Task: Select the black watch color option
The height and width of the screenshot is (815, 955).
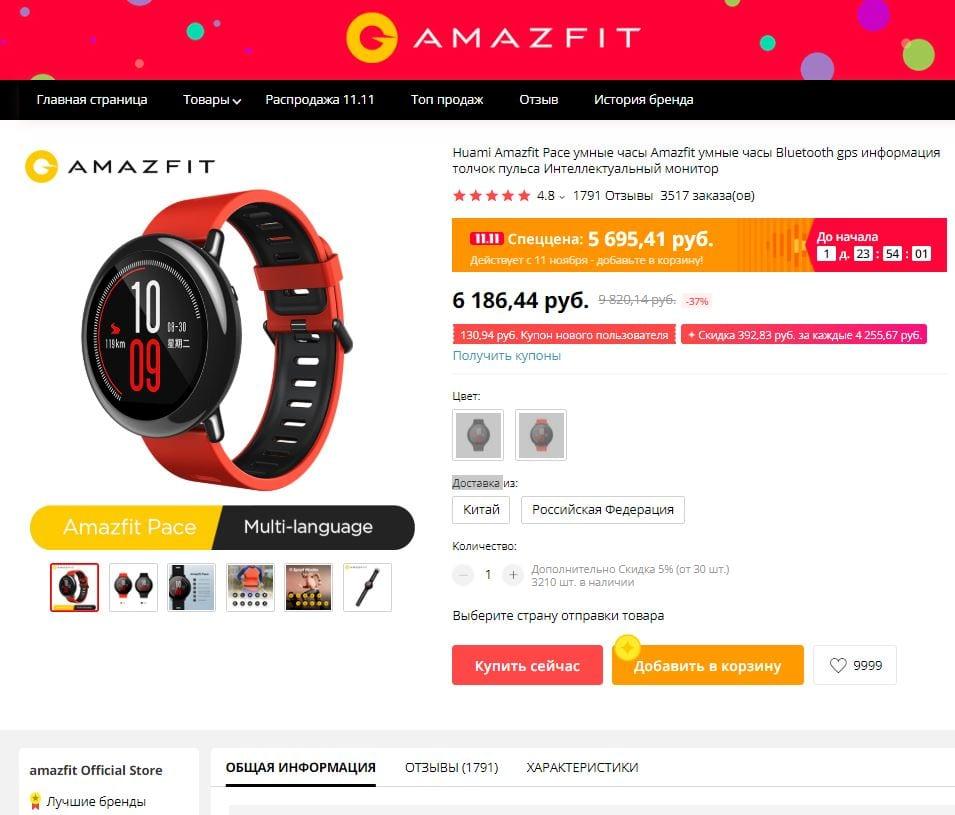Action: 478,435
